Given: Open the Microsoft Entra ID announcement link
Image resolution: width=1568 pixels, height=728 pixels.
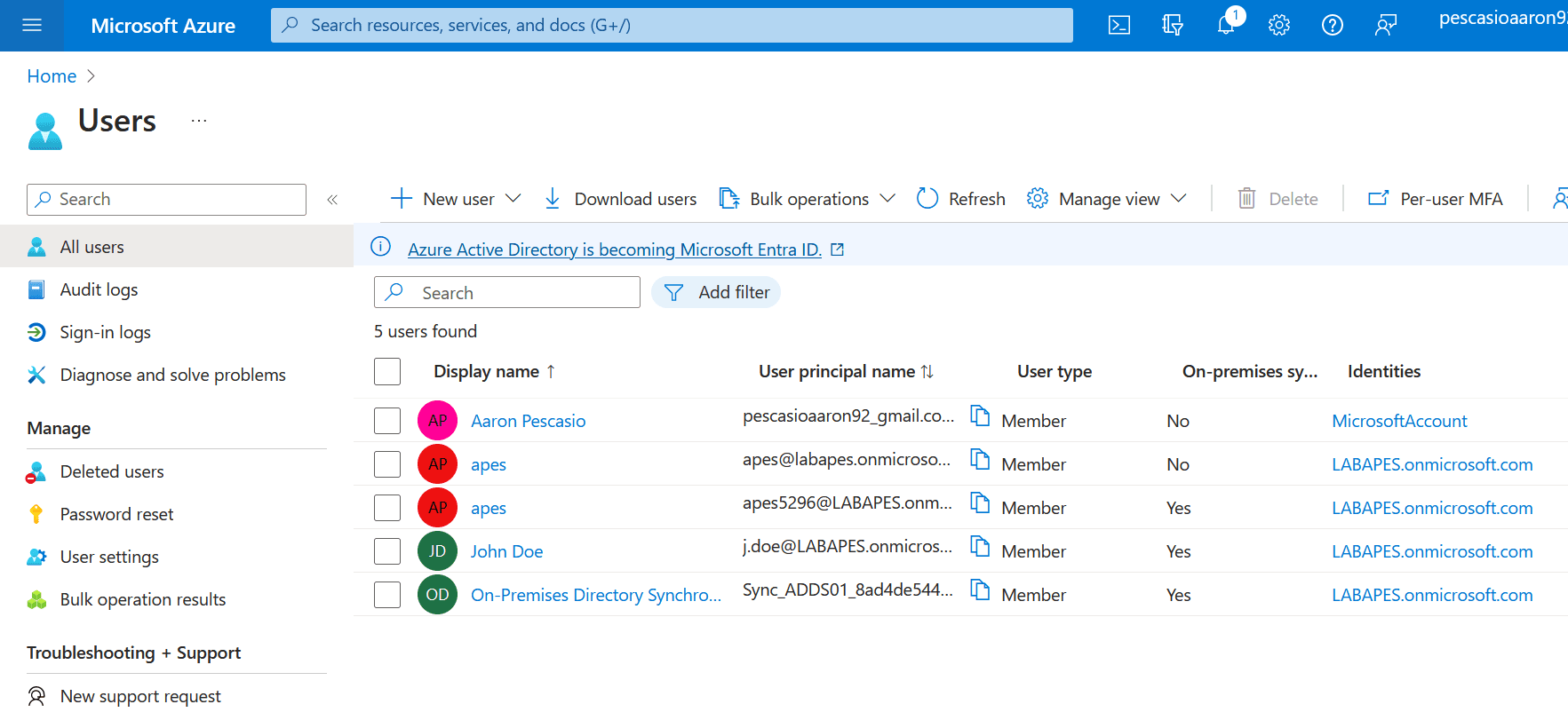Looking at the screenshot, I should [x=614, y=249].
